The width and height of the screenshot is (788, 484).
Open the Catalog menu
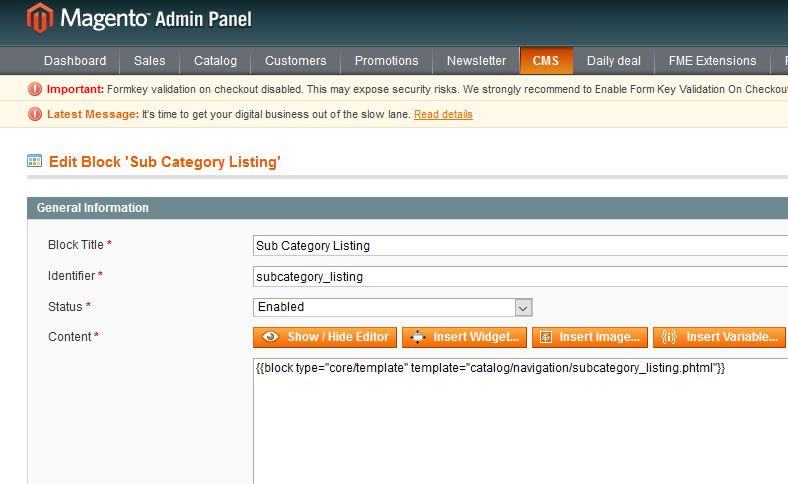click(x=215, y=61)
